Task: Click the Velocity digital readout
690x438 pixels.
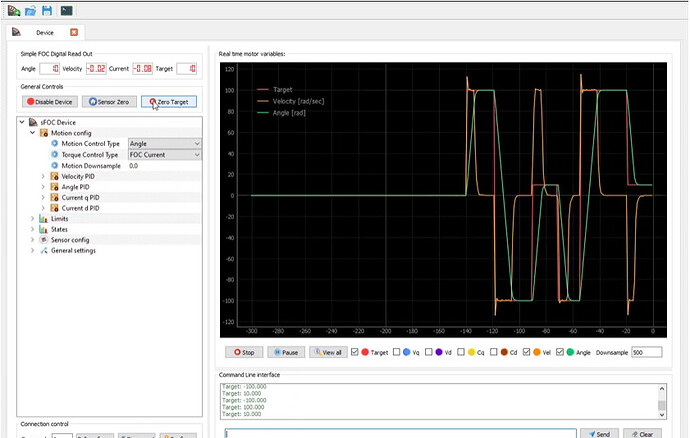Action: [x=96, y=69]
